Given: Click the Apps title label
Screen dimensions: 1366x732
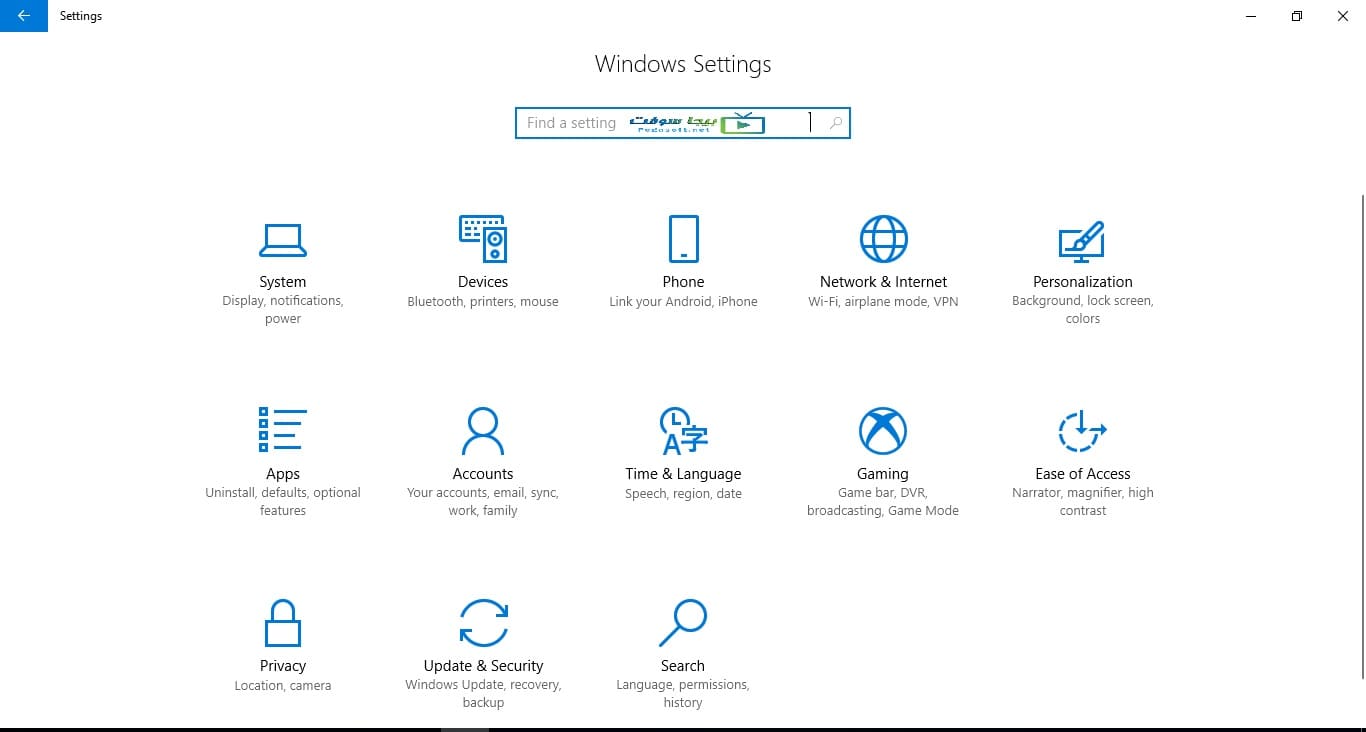Looking at the screenshot, I should pyautogui.click(x=283, y=474).
